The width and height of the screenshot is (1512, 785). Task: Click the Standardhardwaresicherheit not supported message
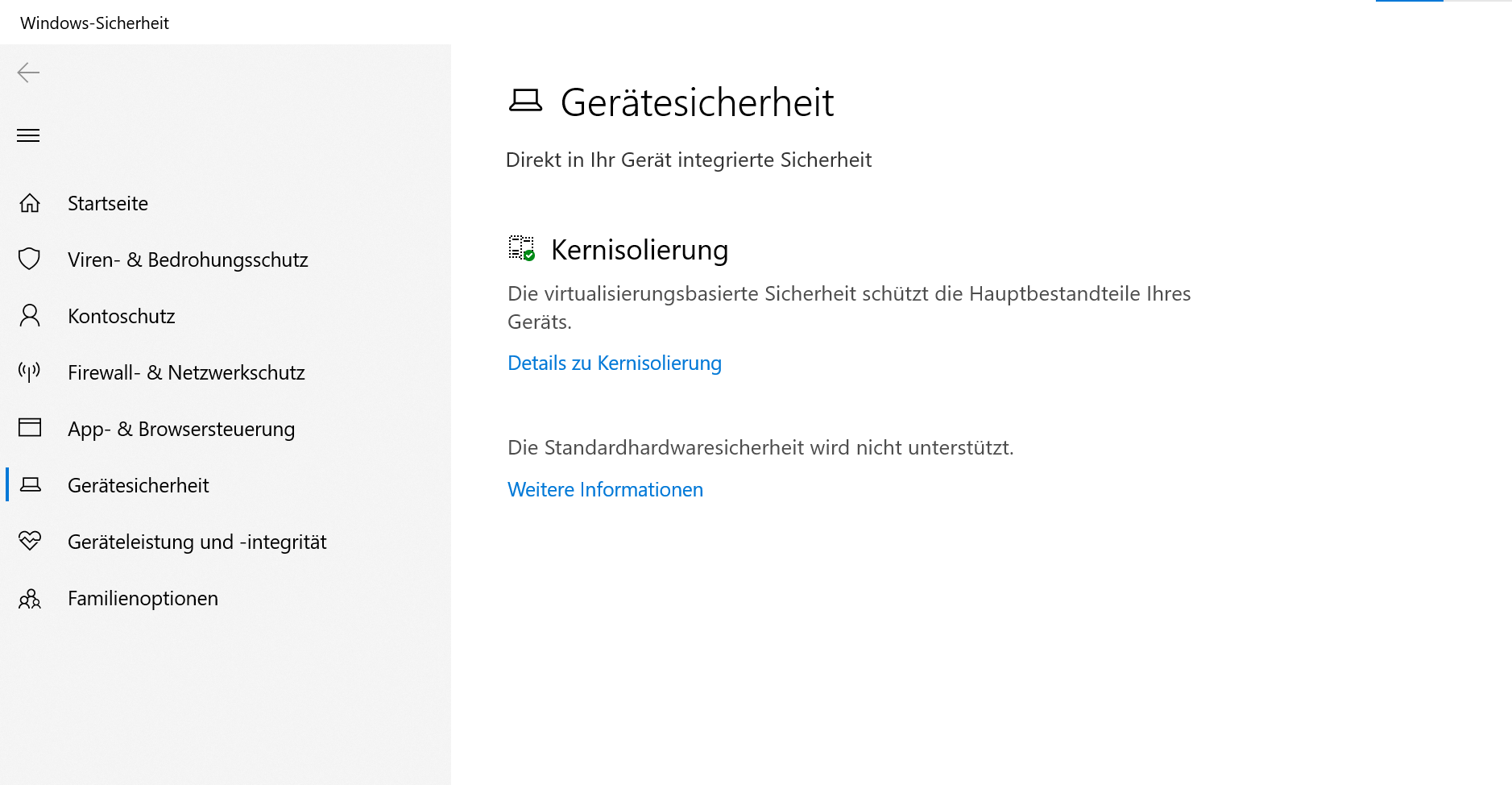pos(760,447)
